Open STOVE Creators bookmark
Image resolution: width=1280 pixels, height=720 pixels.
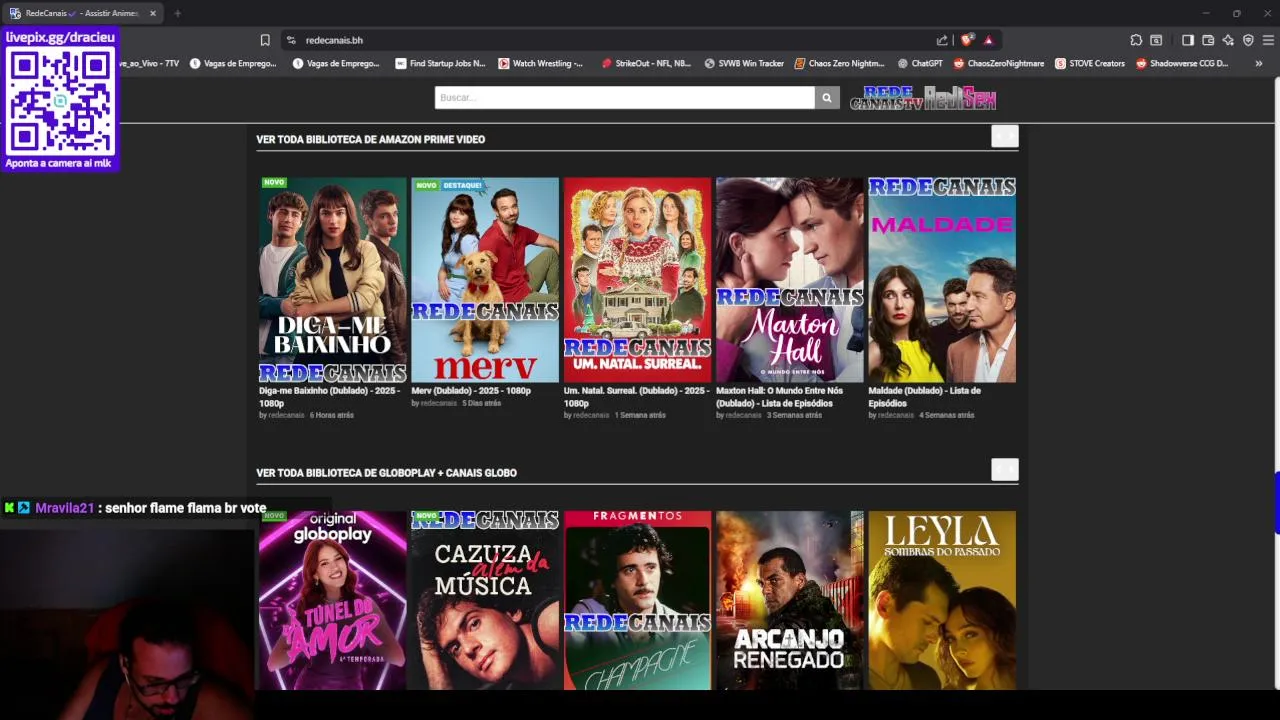click(1090, 63)
